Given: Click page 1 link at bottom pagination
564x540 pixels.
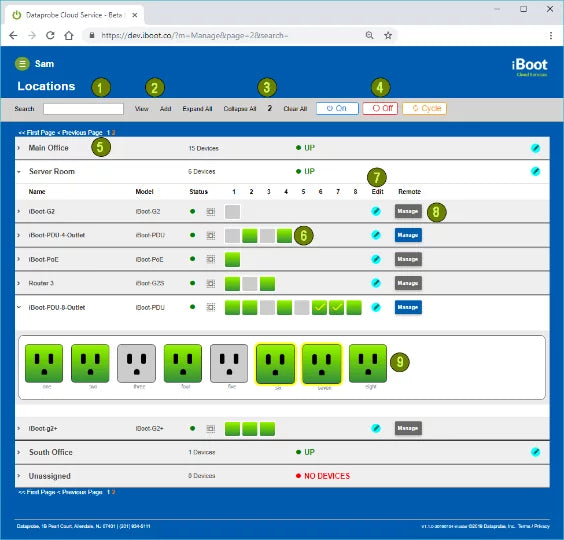Looking at the screenshot, I should (108, 492).
